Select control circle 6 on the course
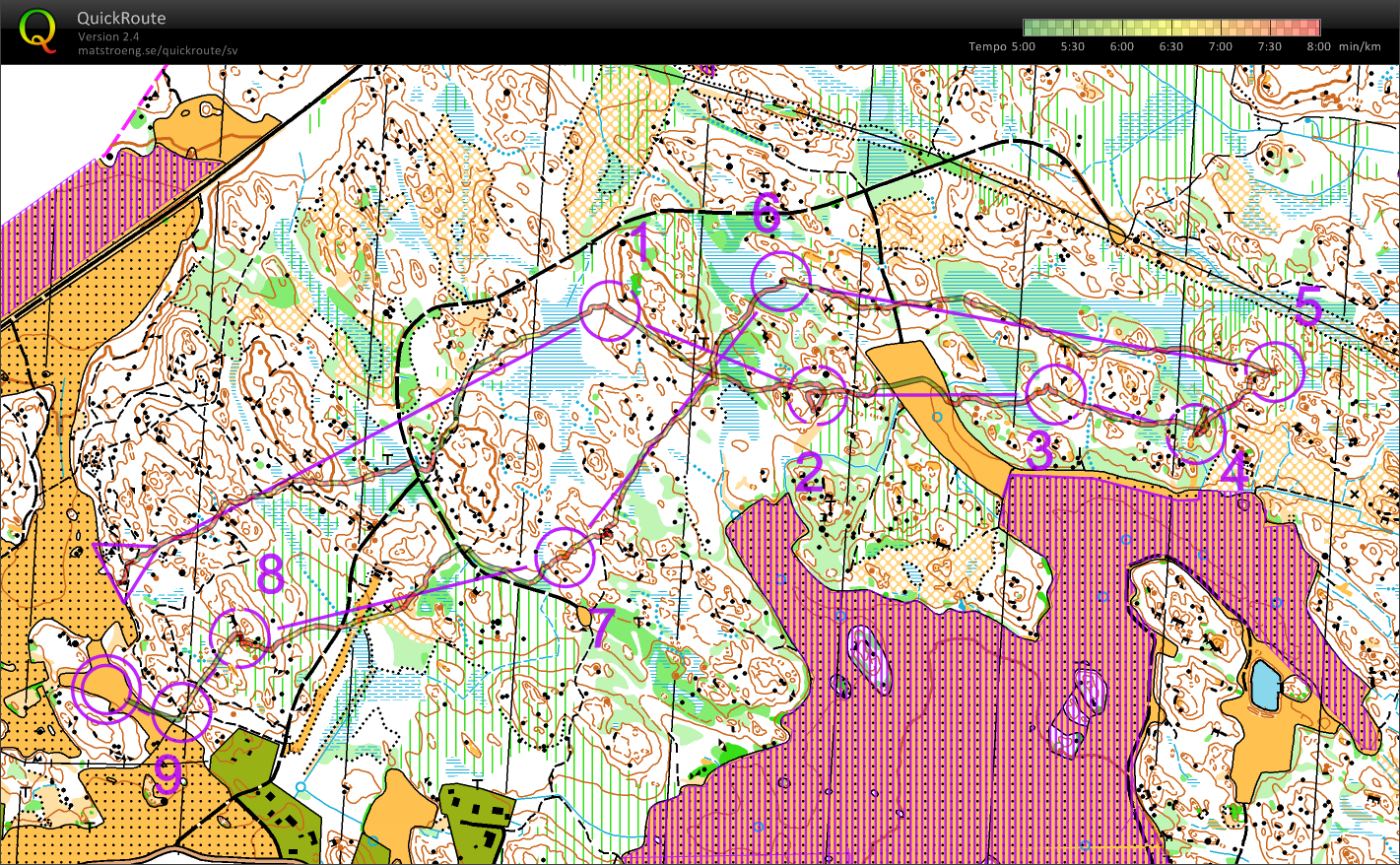Screen dimensions: 1400x865 point(781,281)
